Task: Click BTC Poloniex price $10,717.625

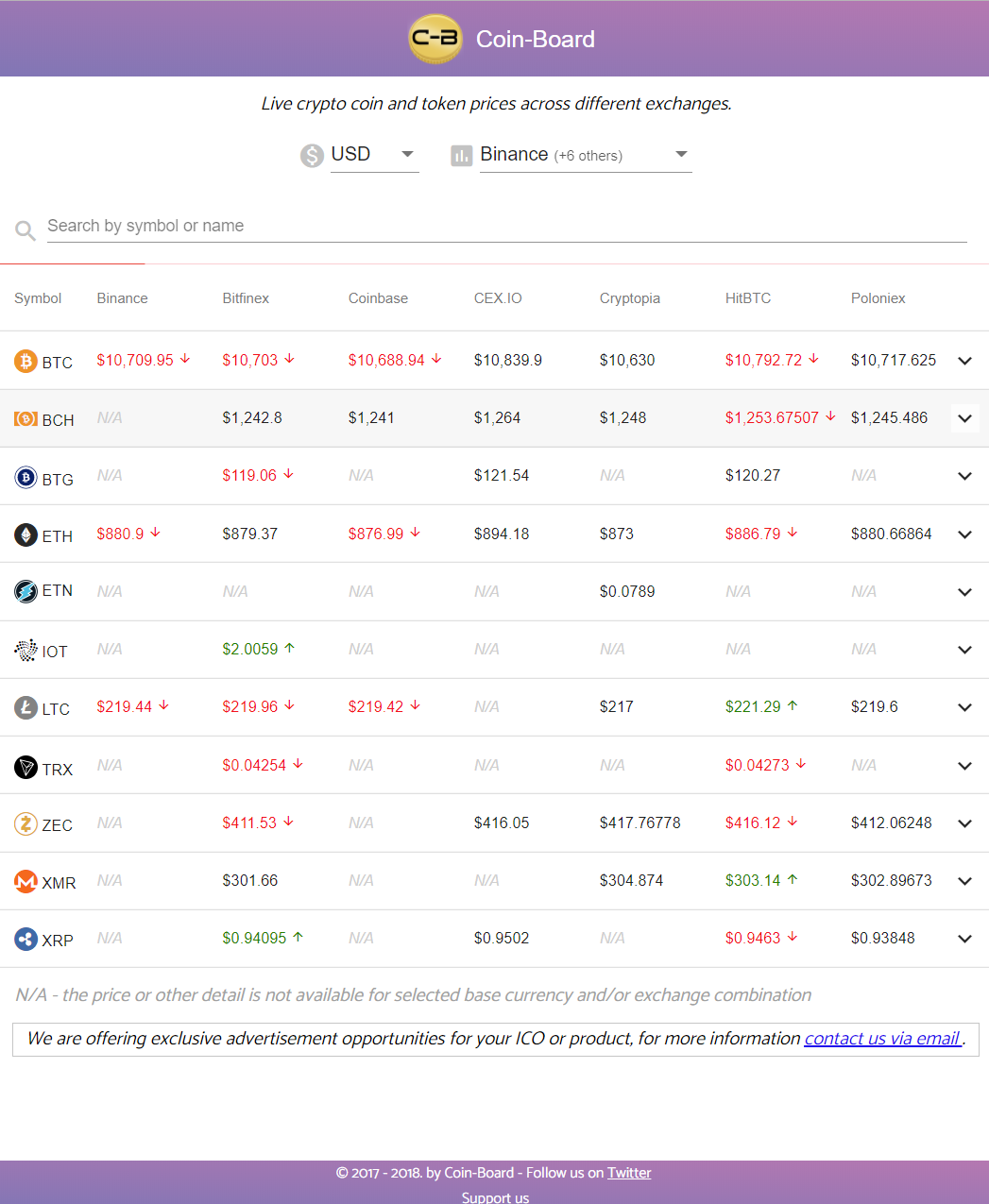Action: pos(894,360)
